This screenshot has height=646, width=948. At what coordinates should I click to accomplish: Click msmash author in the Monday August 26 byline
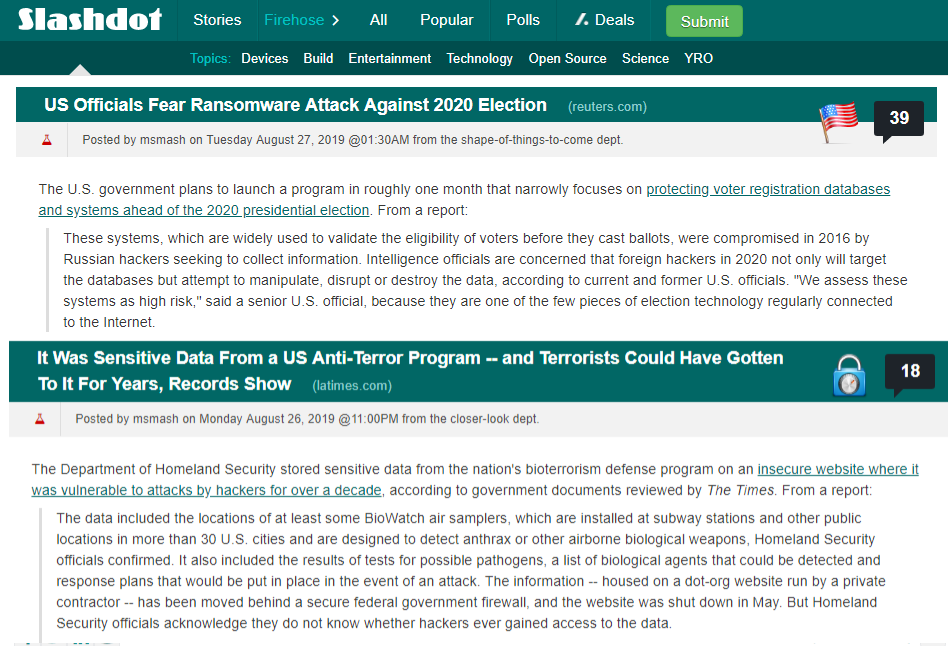(x=155, y=419)
